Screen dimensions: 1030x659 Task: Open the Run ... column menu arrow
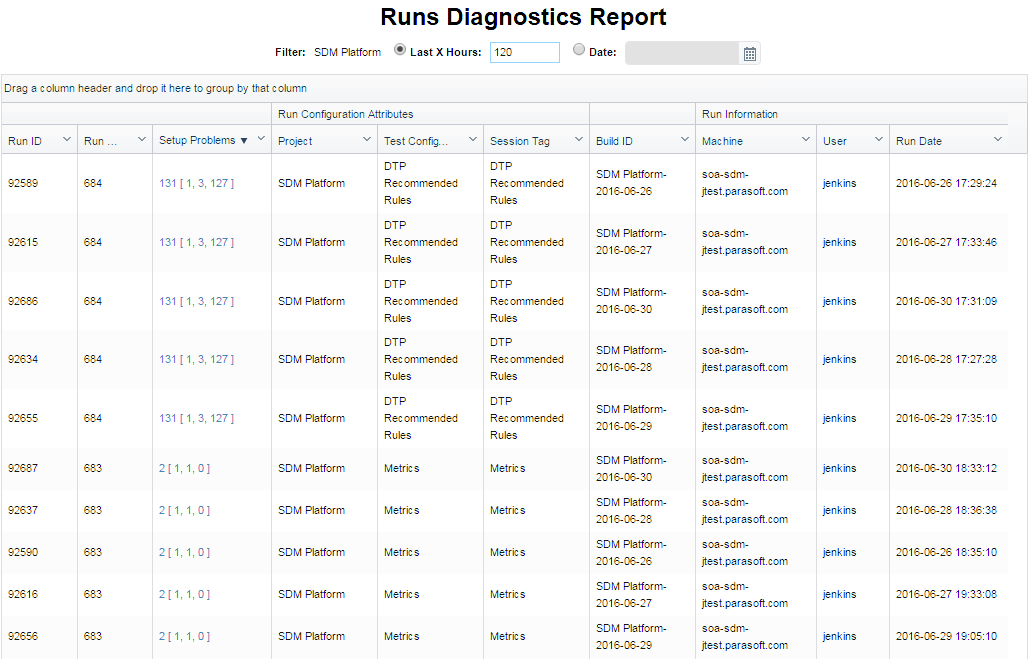click(x=141, y=139)
